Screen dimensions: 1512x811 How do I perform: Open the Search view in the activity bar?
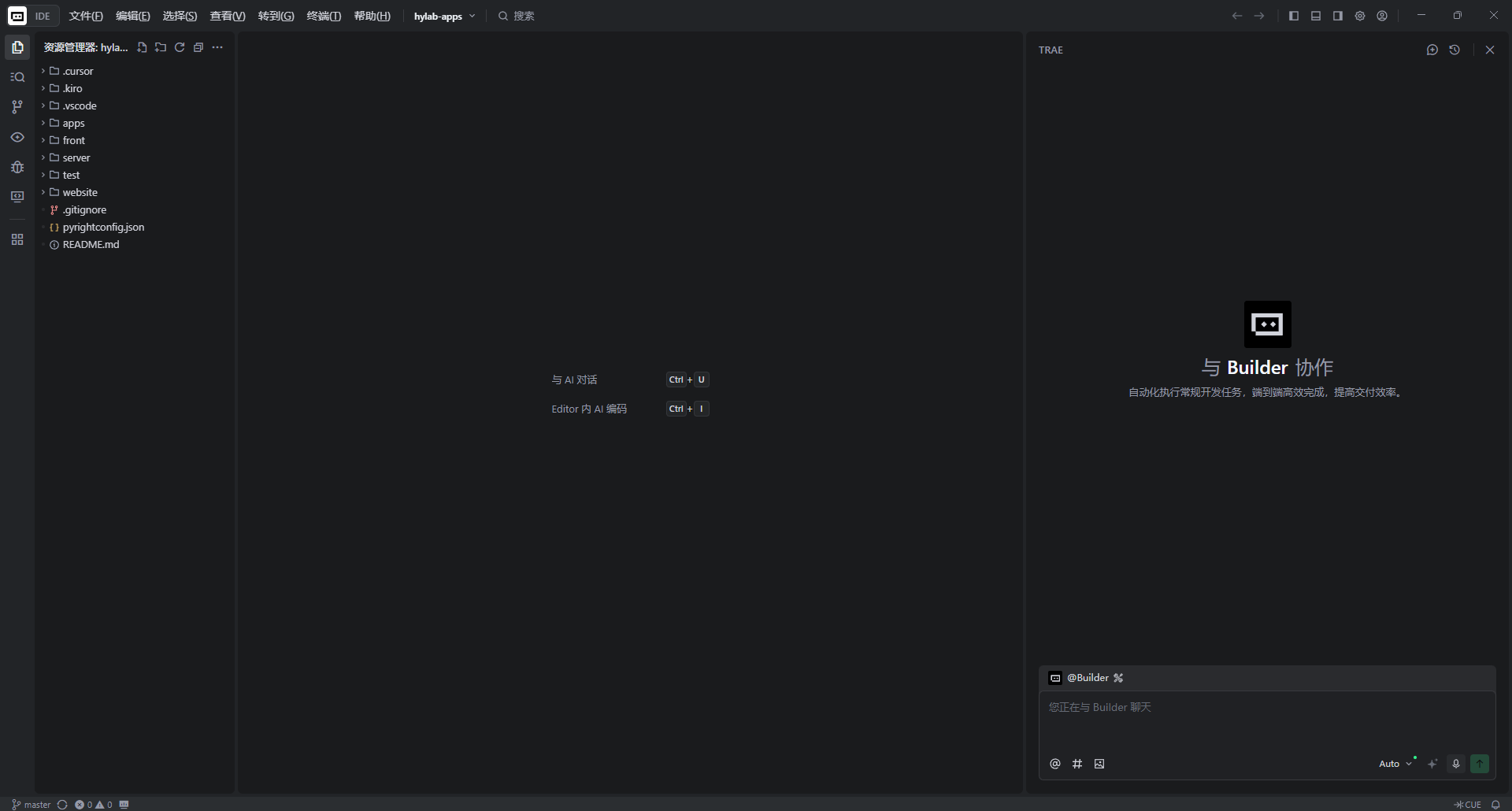(17, 76)
